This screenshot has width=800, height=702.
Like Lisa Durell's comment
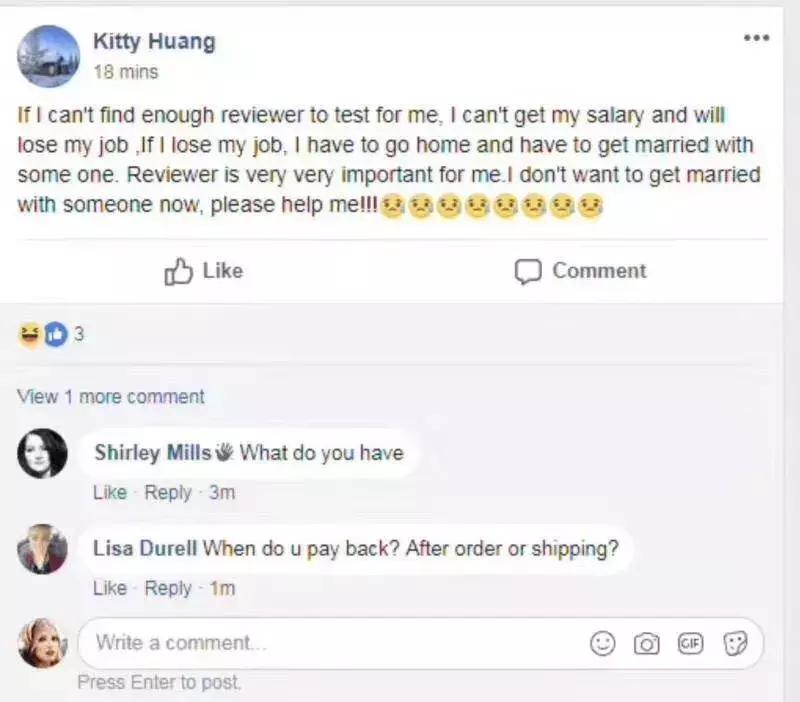(x=109, y=588)
